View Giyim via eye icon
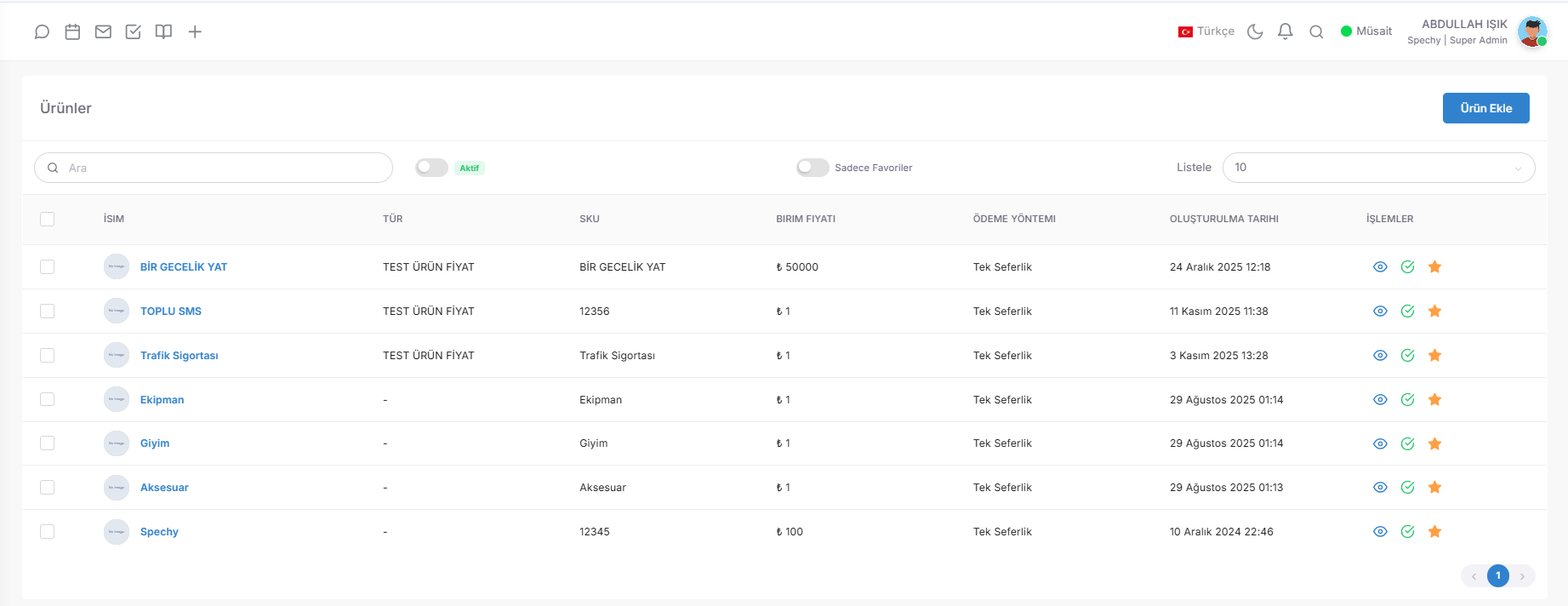 click(1380, 443)
